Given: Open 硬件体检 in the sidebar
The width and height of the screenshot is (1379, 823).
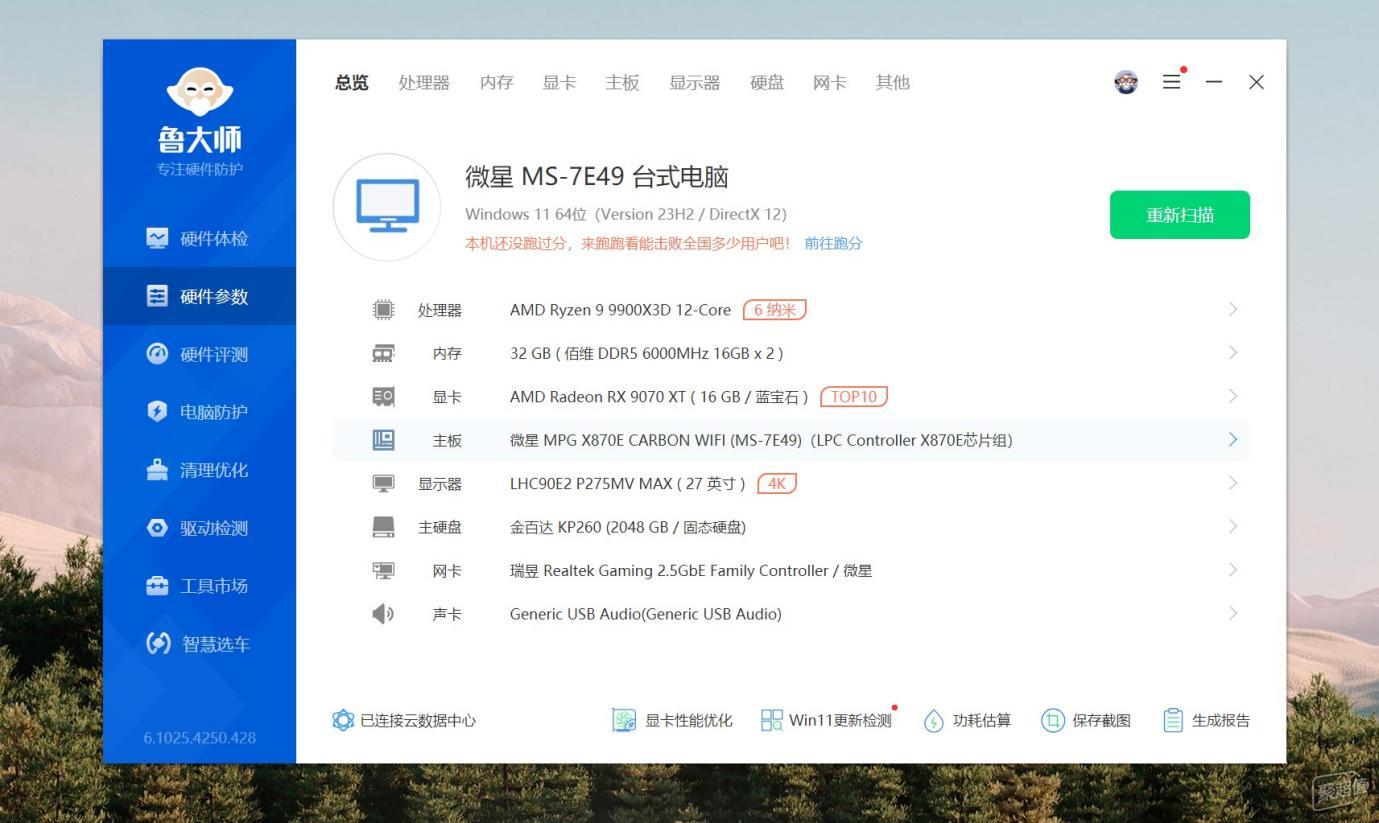Looking at the screenshot, I should pyautogui.click(x=199, y=238).
